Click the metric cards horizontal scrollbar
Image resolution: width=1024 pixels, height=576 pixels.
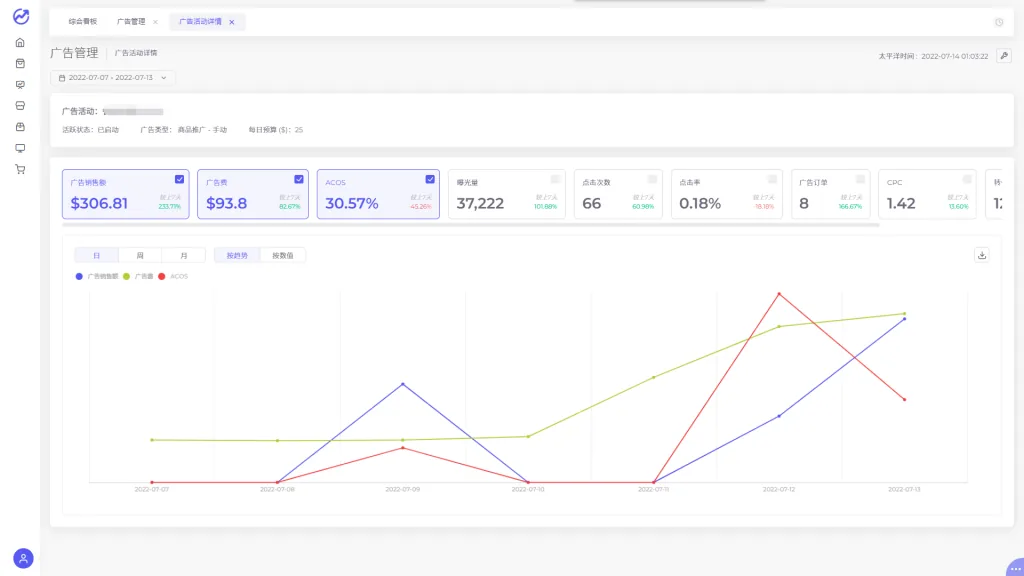click(470, 225)
